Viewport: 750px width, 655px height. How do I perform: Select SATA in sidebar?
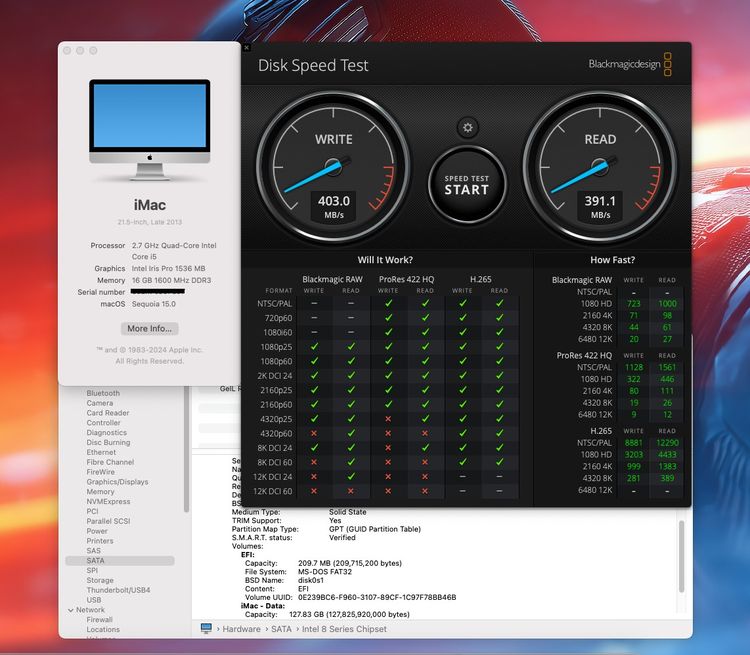point(120,560)
